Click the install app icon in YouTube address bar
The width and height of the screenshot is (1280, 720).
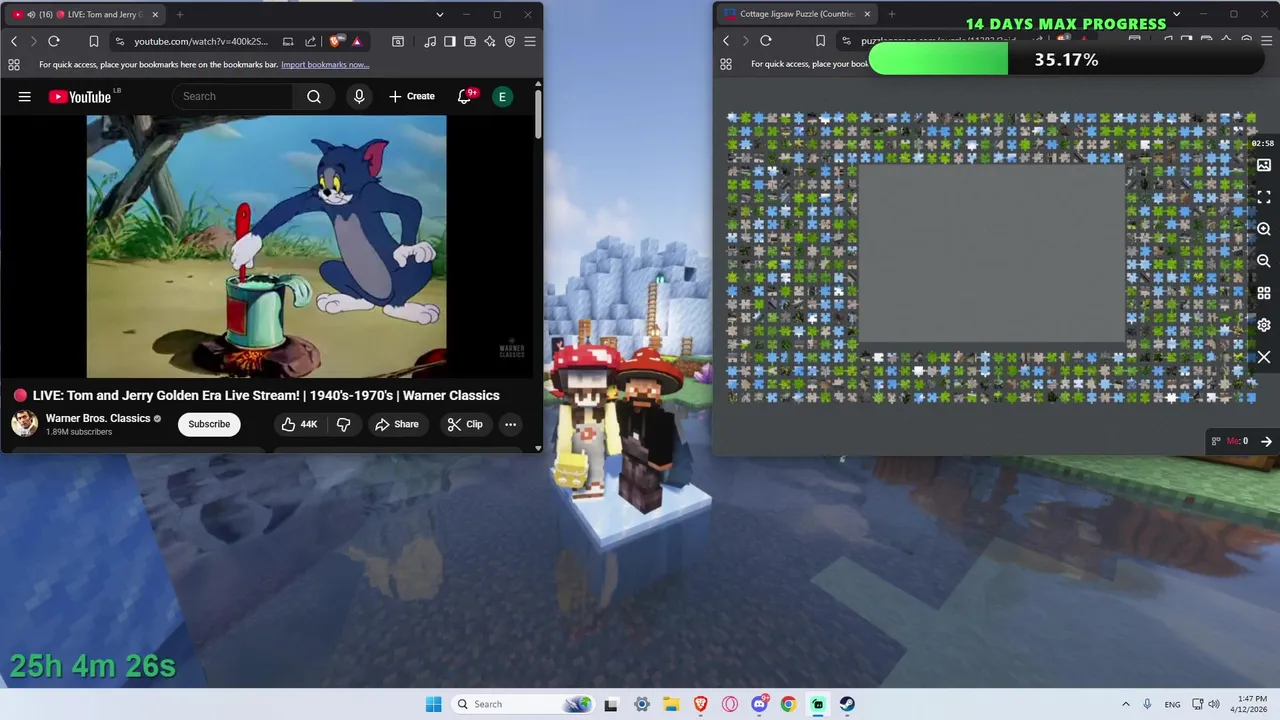[x=288, y=41]
